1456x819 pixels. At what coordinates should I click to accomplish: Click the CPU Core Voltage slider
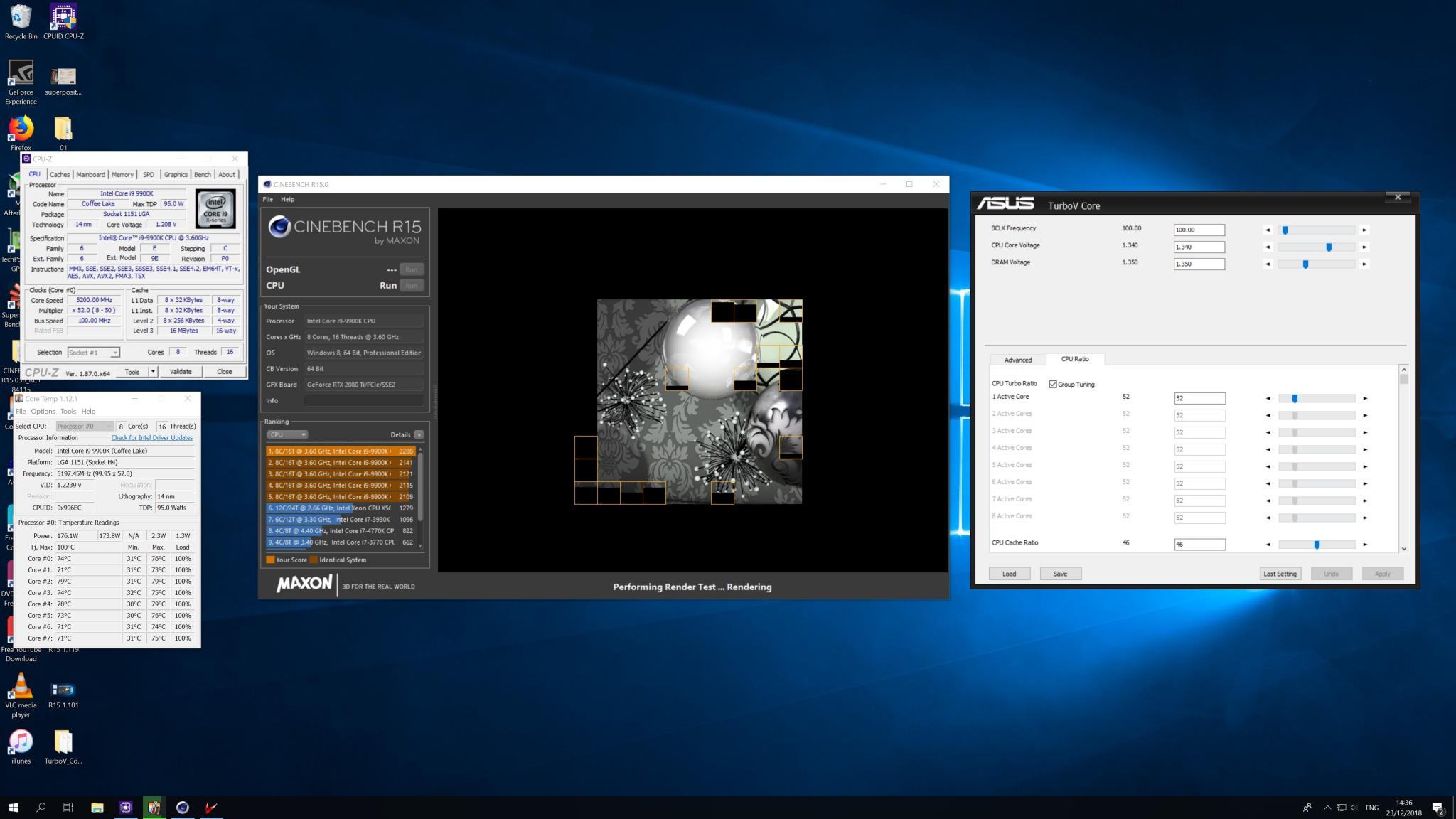[x=1316, y=247]
